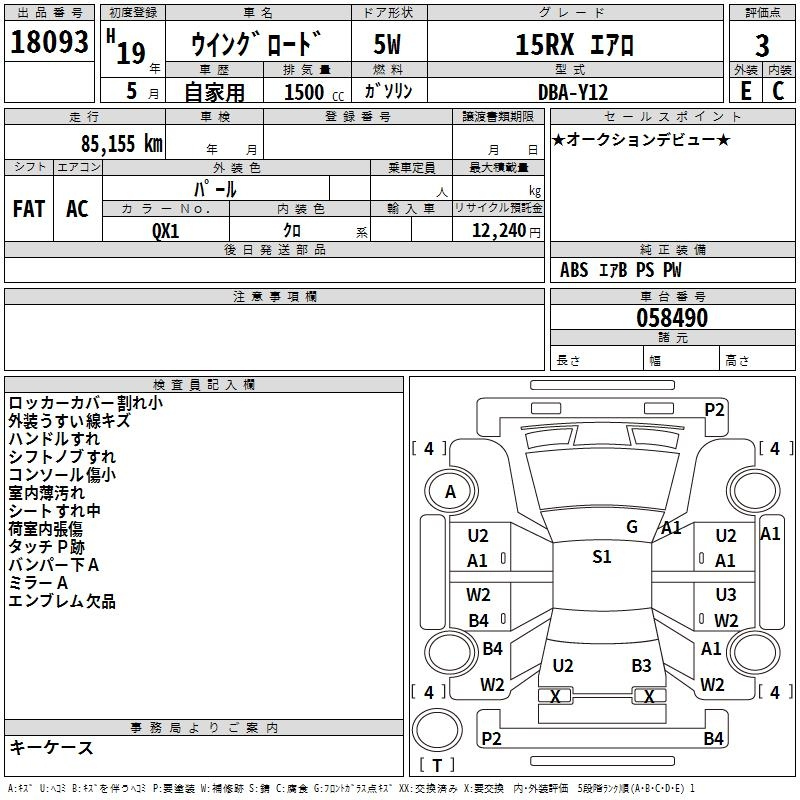Image resolution: width=800 pixels, height=800 pixels.
Task: Select the grade name 15RX エアロ
Action: [x=574, y=45]
